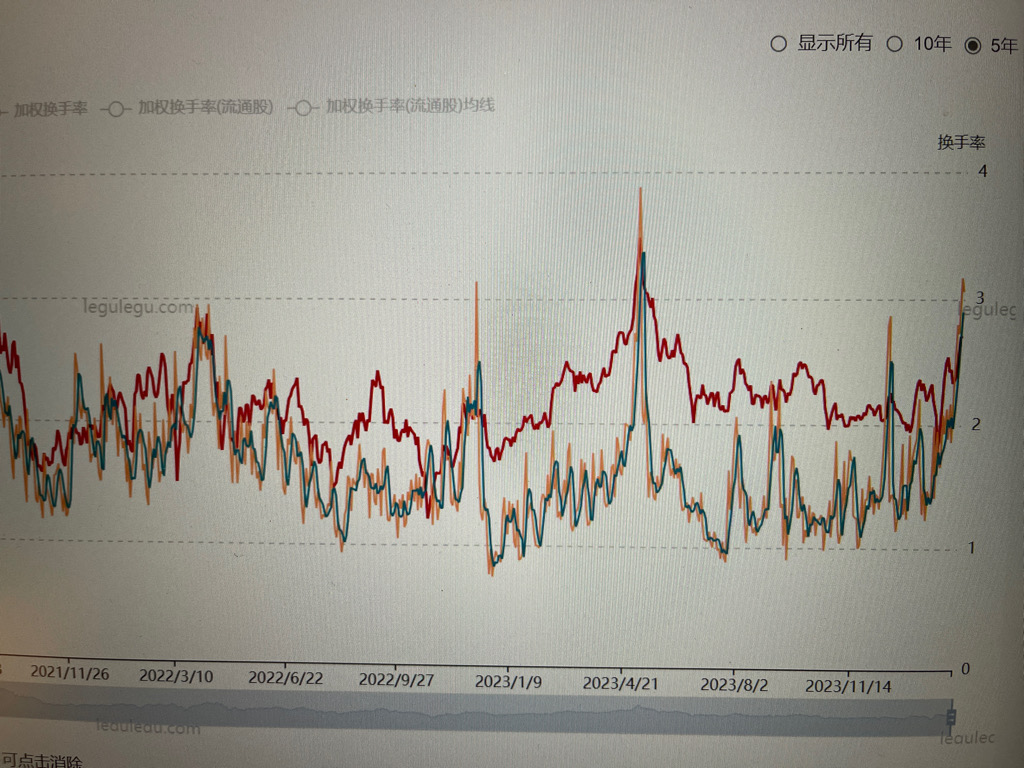
Task: Click the y-axis value 4
Action: (982, 171)
